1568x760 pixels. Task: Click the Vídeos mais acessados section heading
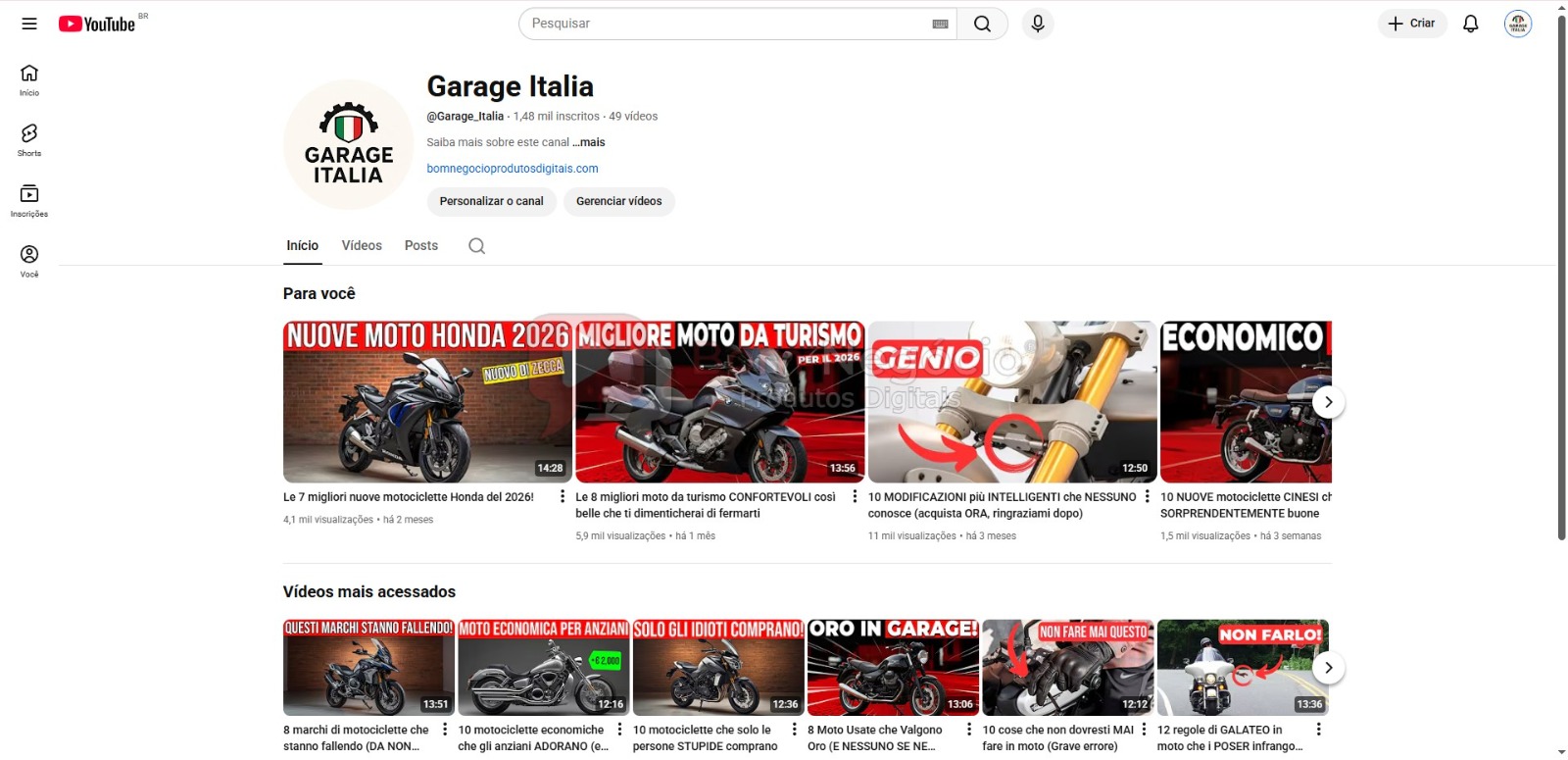(369, 592)
